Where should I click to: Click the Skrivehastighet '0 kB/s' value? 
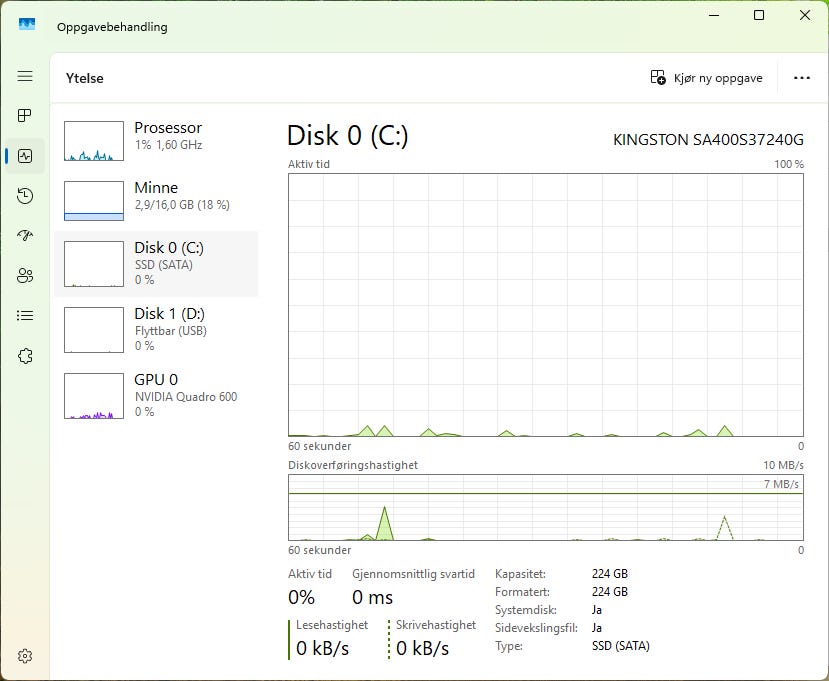(422, 648)
